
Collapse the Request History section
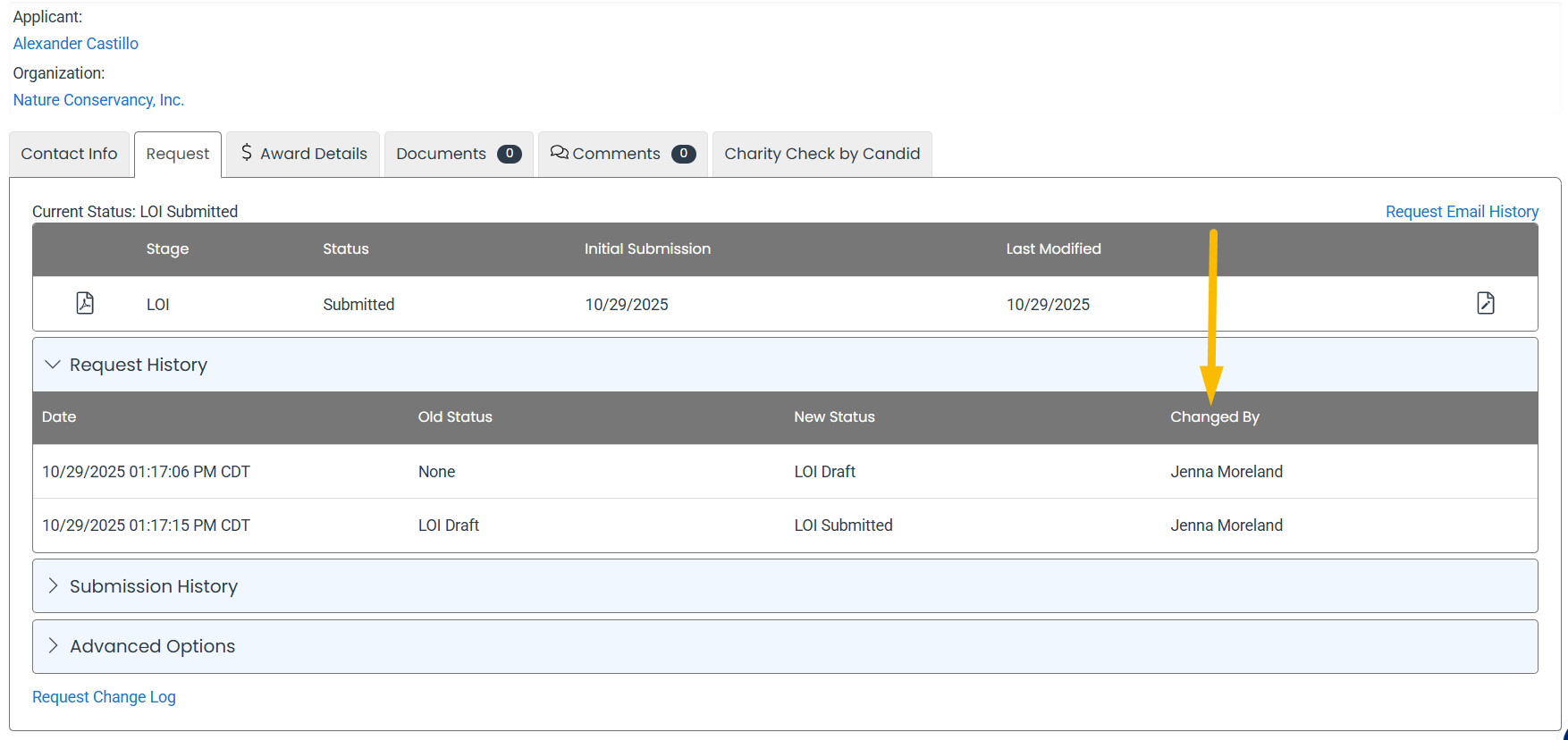[785, 365]
